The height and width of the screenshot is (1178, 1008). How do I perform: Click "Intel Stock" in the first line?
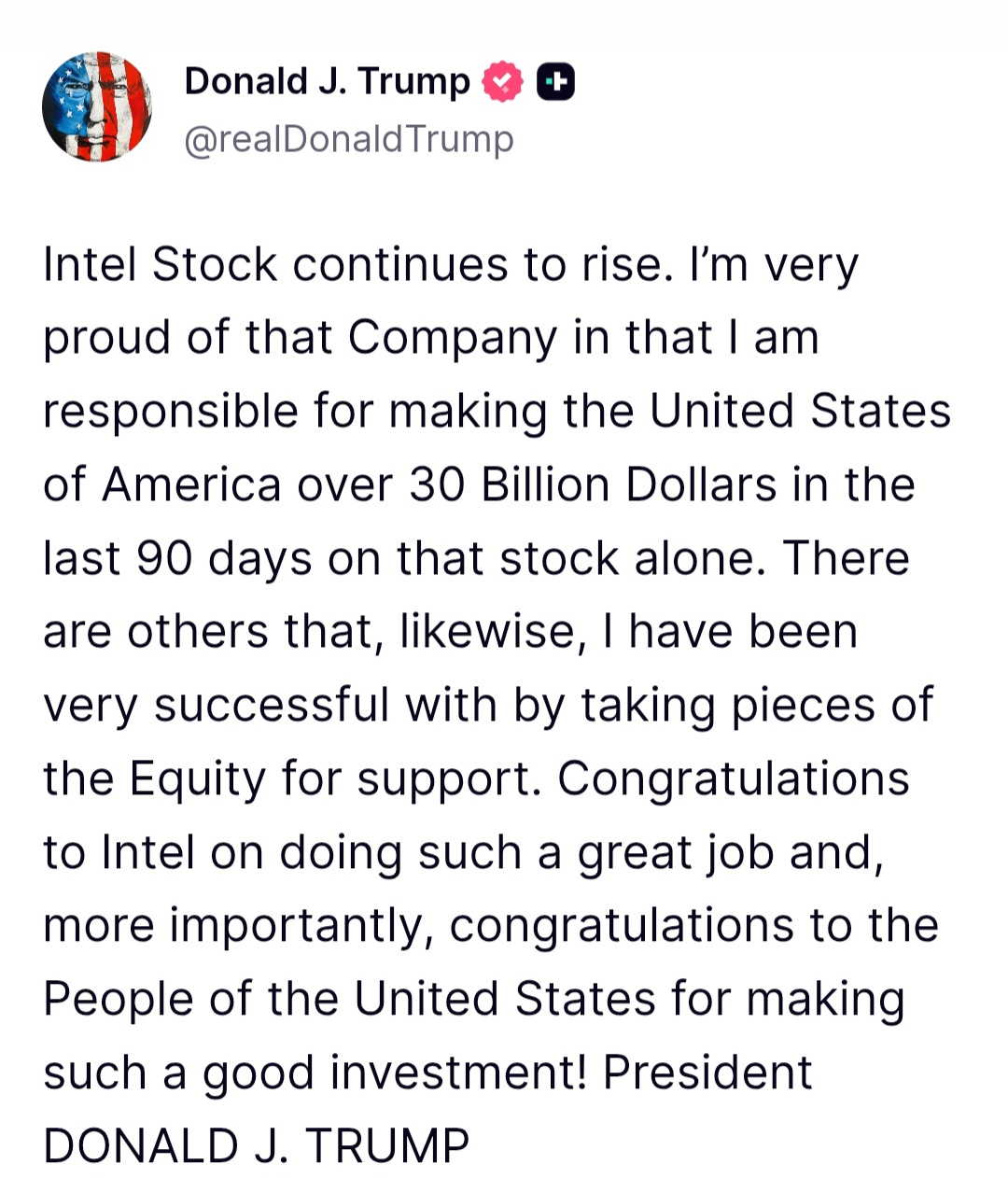[x=160, y=264]
